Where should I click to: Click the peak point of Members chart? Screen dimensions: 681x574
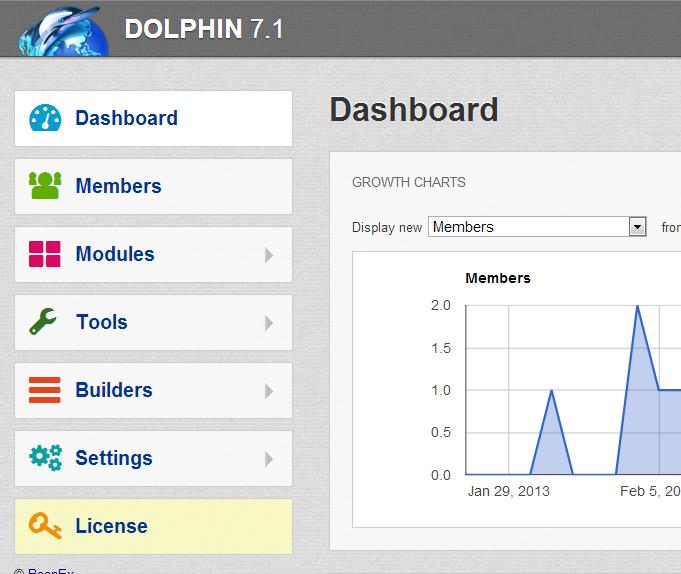click(x=637, y=306)
